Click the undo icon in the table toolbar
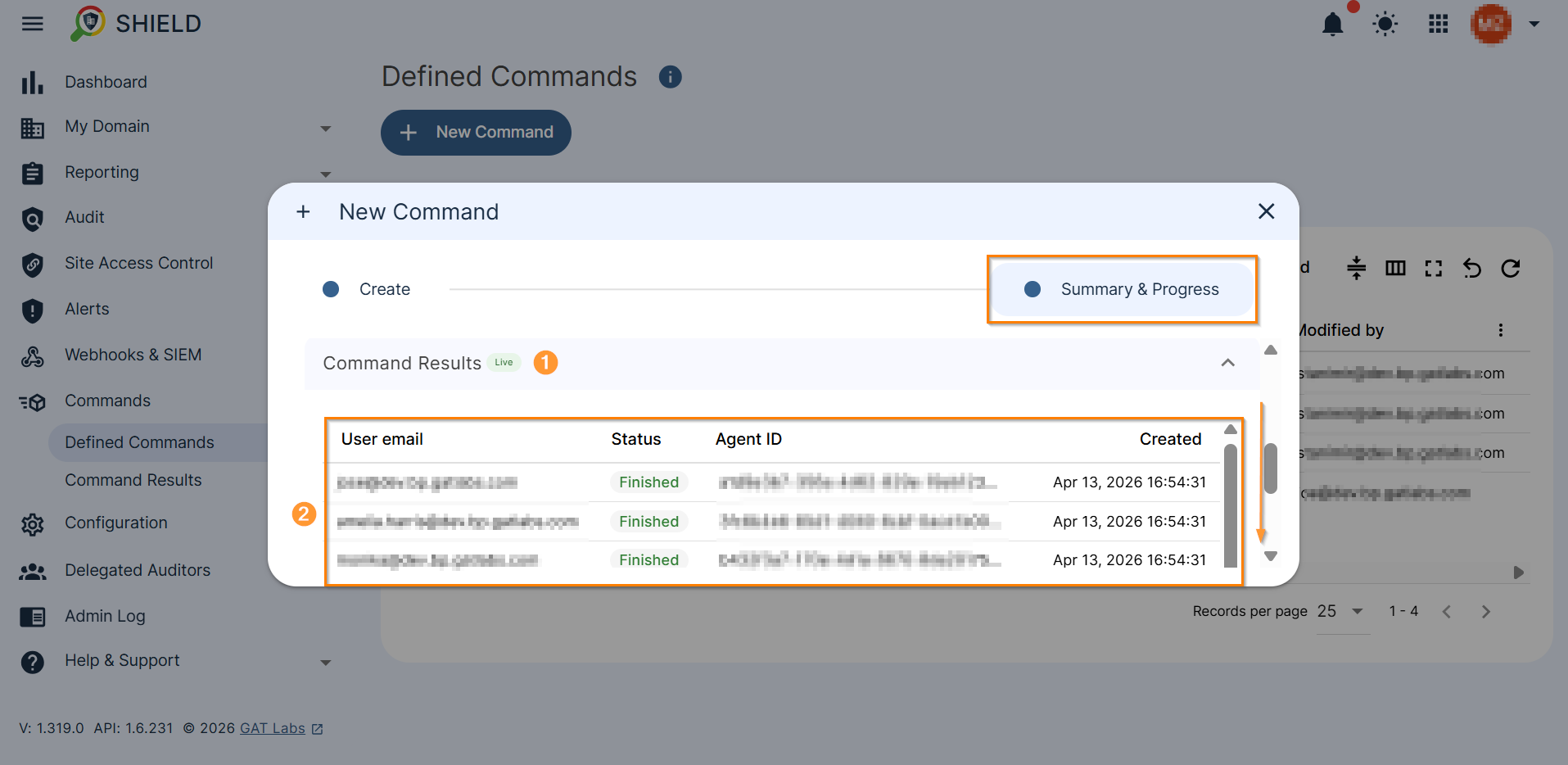 1472,268
